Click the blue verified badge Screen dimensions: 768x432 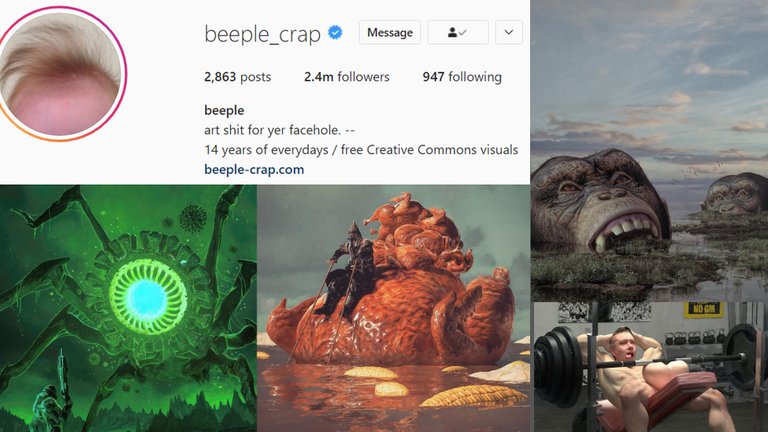tap(335, 33)
